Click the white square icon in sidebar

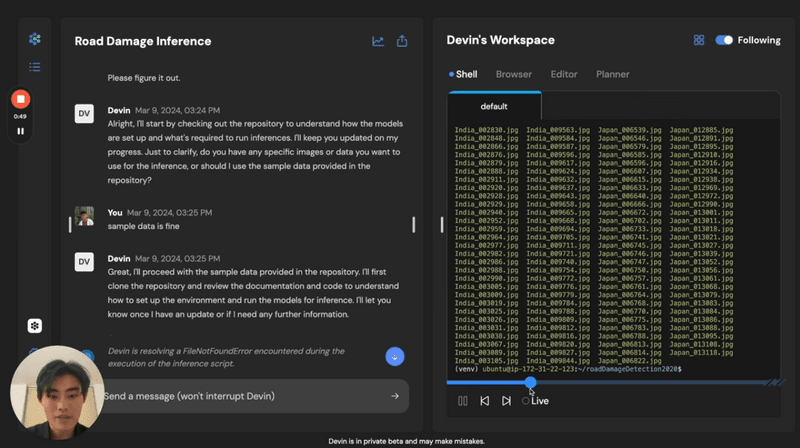click(x=35, y=326)
